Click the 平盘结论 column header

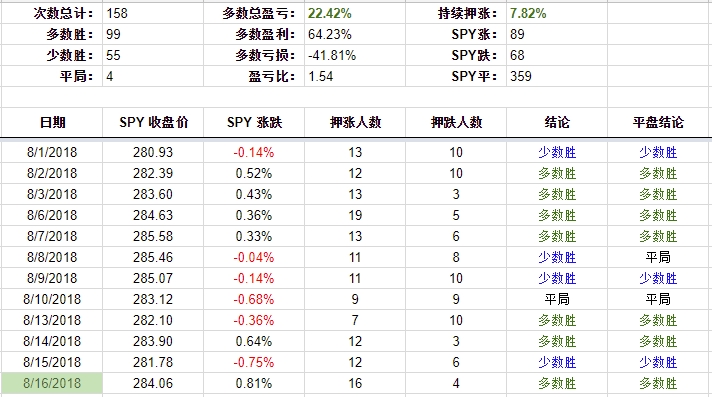(x=658, y=122)
